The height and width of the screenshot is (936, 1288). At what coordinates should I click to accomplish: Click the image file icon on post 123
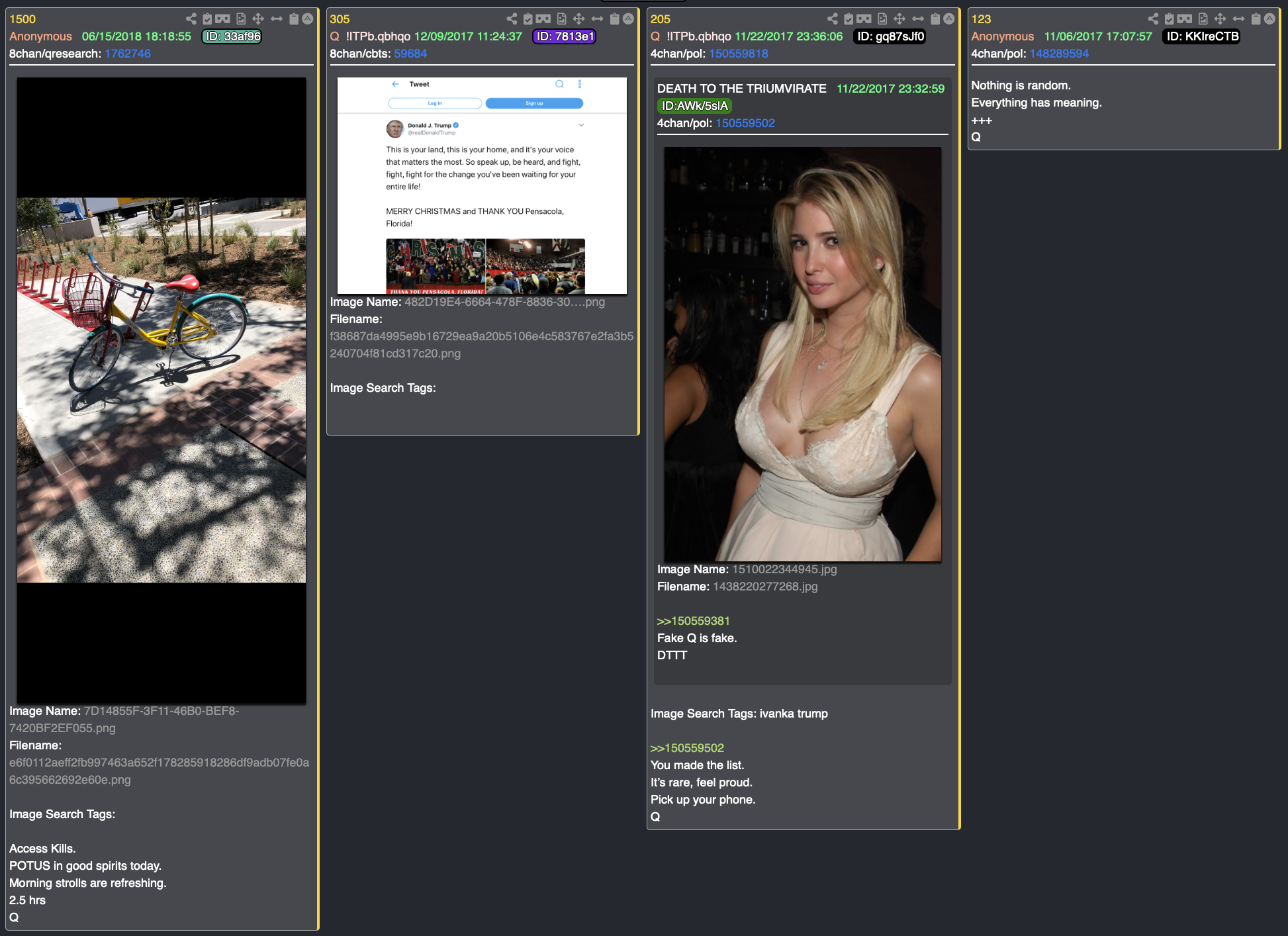tap(1203, 19)
